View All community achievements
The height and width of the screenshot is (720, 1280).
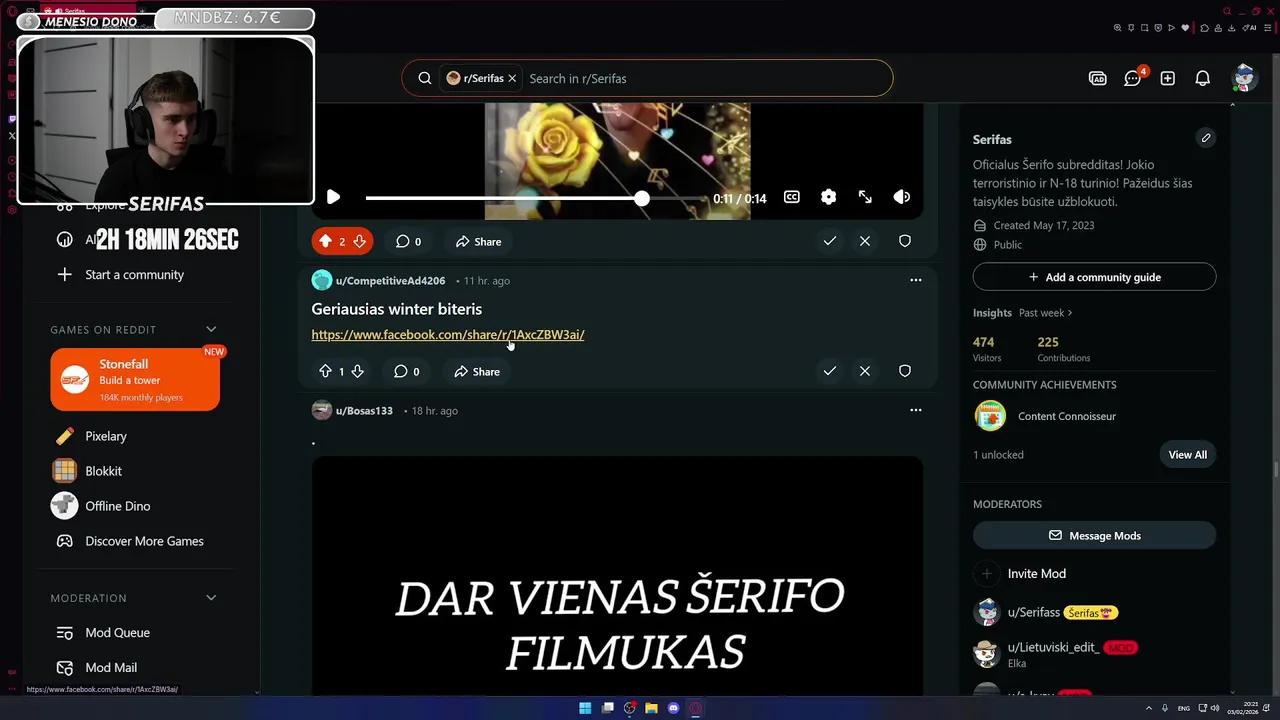tap(1188, 455)
